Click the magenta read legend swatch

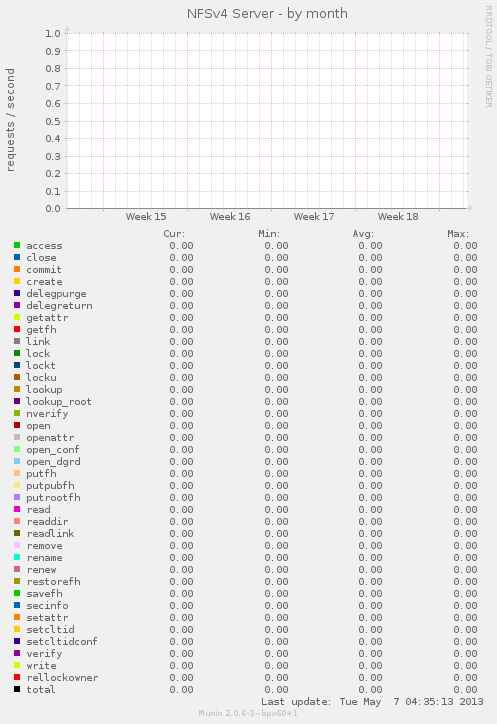pos(17,509)
